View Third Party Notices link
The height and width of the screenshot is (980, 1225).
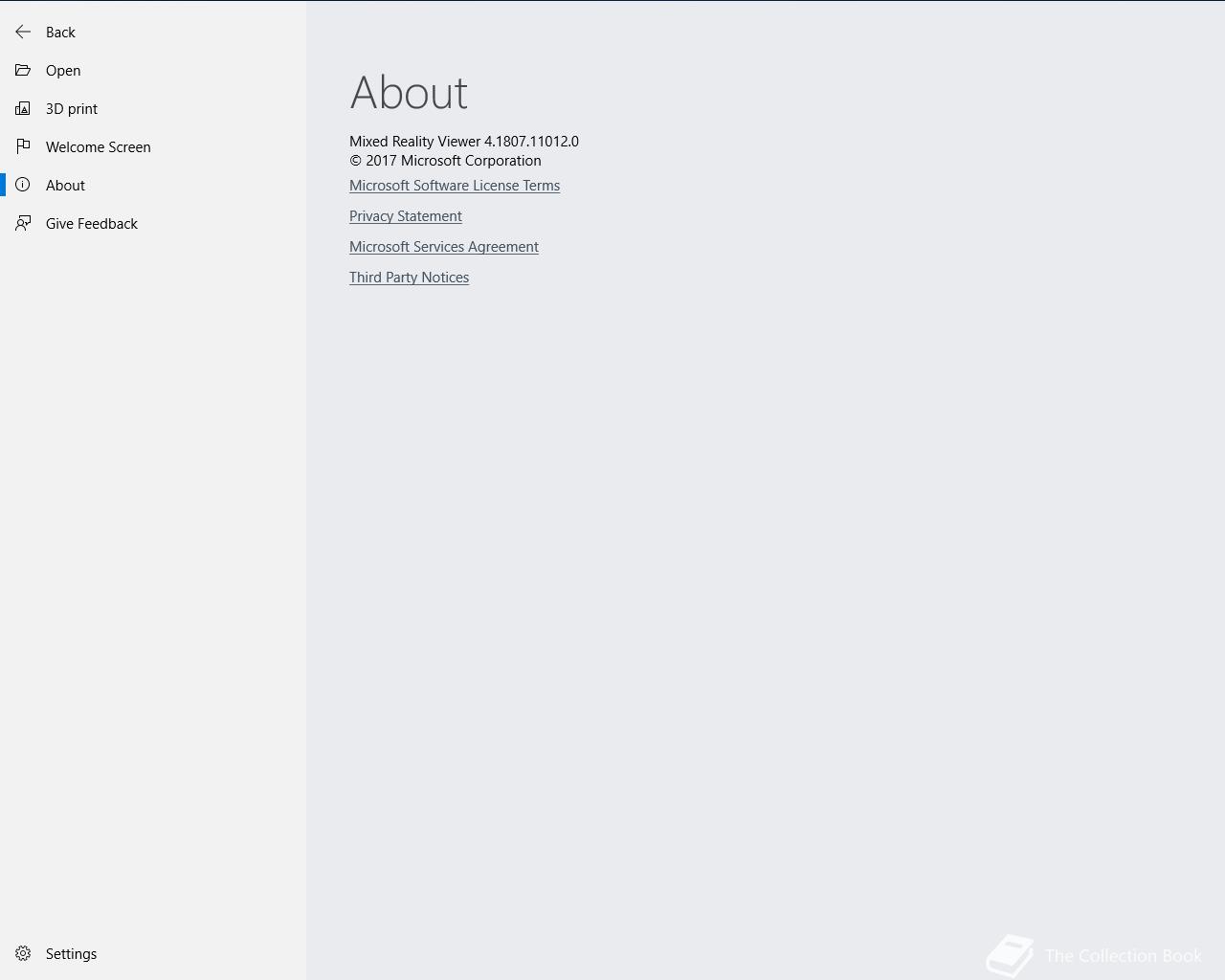pyautogui.click(x=409, y=278)
